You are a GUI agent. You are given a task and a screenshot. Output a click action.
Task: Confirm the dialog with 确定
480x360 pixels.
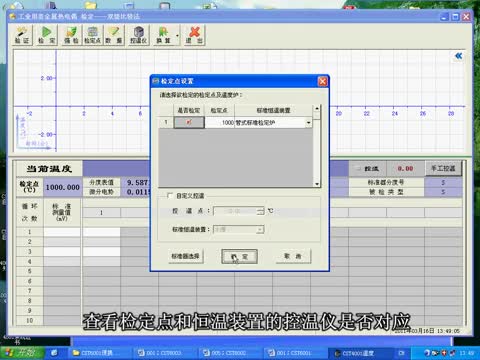tap(239, 256)
